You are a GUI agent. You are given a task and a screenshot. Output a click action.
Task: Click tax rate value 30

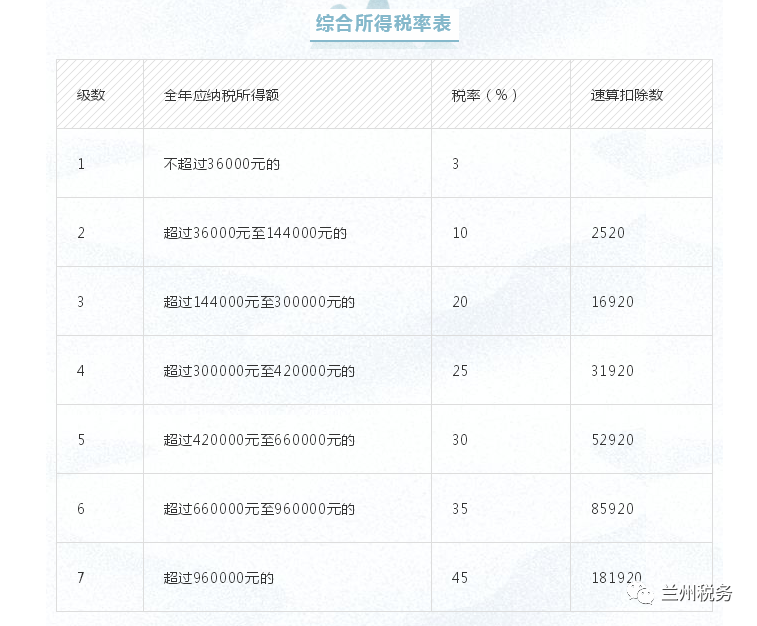(460, 440)
